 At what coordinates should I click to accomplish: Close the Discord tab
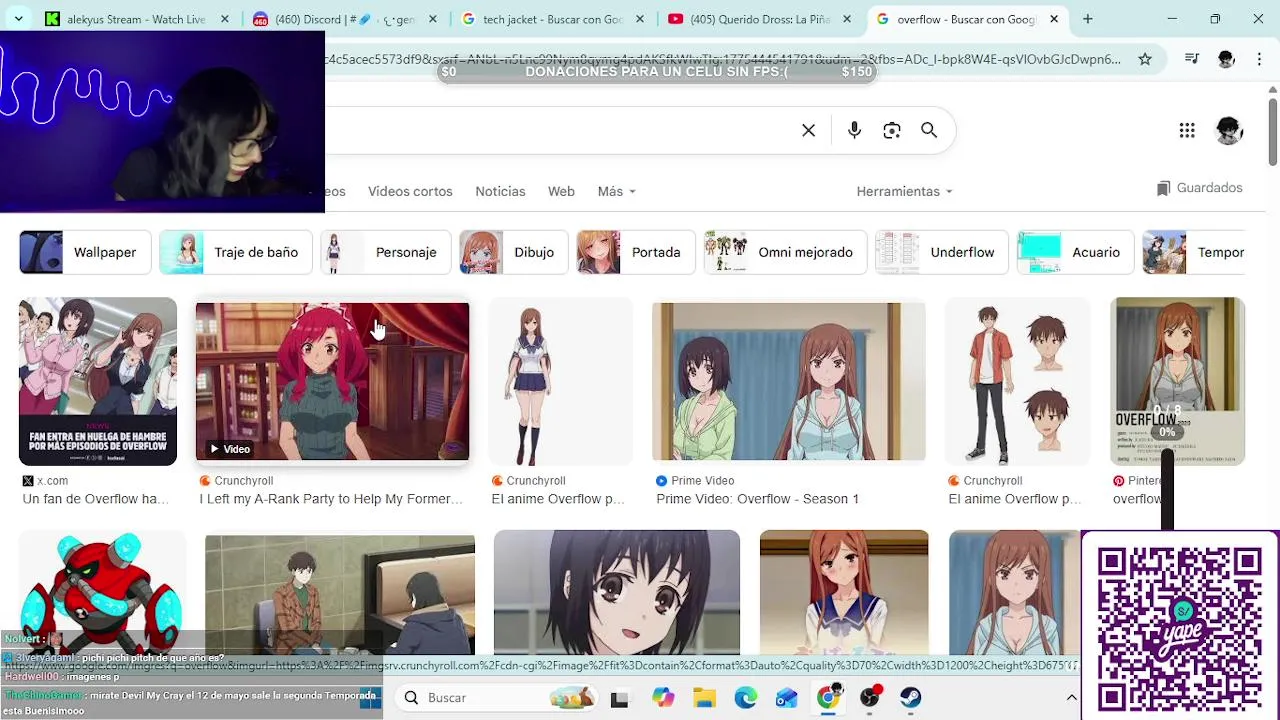[x=433, y=19]
